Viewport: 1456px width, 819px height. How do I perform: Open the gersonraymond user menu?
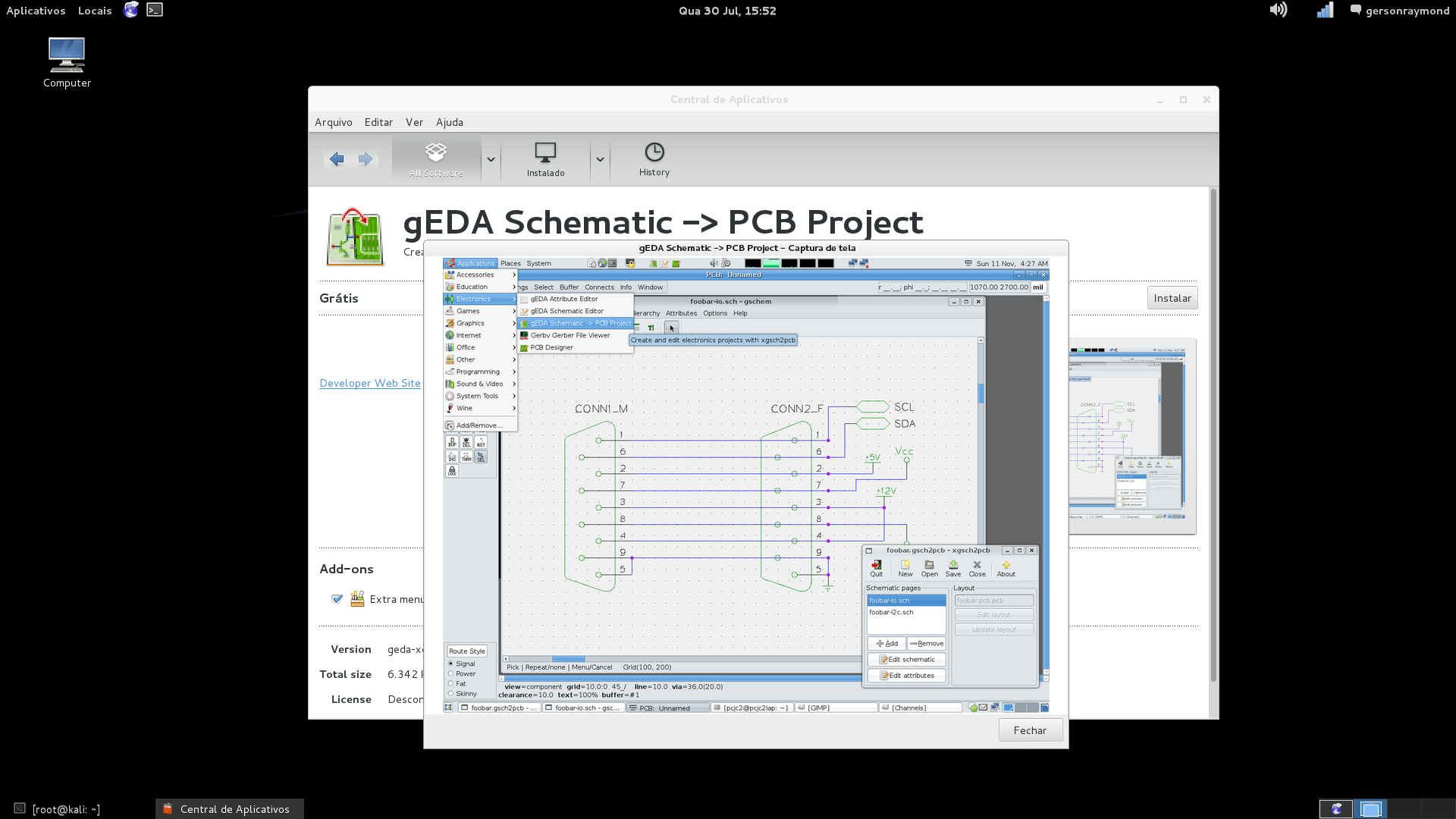pos(1400,11)
